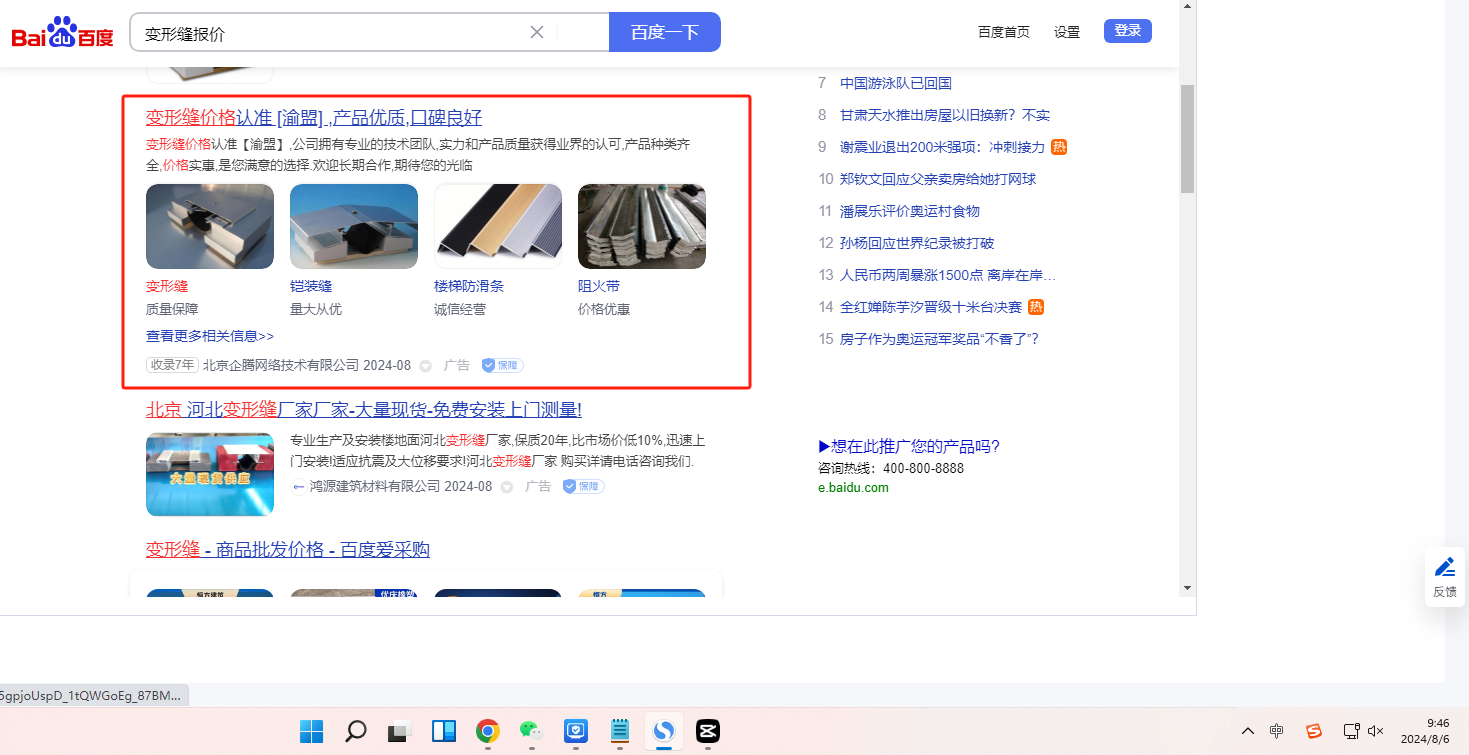Screen dimensions: 1469x755
Task: Open Windows taskbar search
Action: coord(355,731)
